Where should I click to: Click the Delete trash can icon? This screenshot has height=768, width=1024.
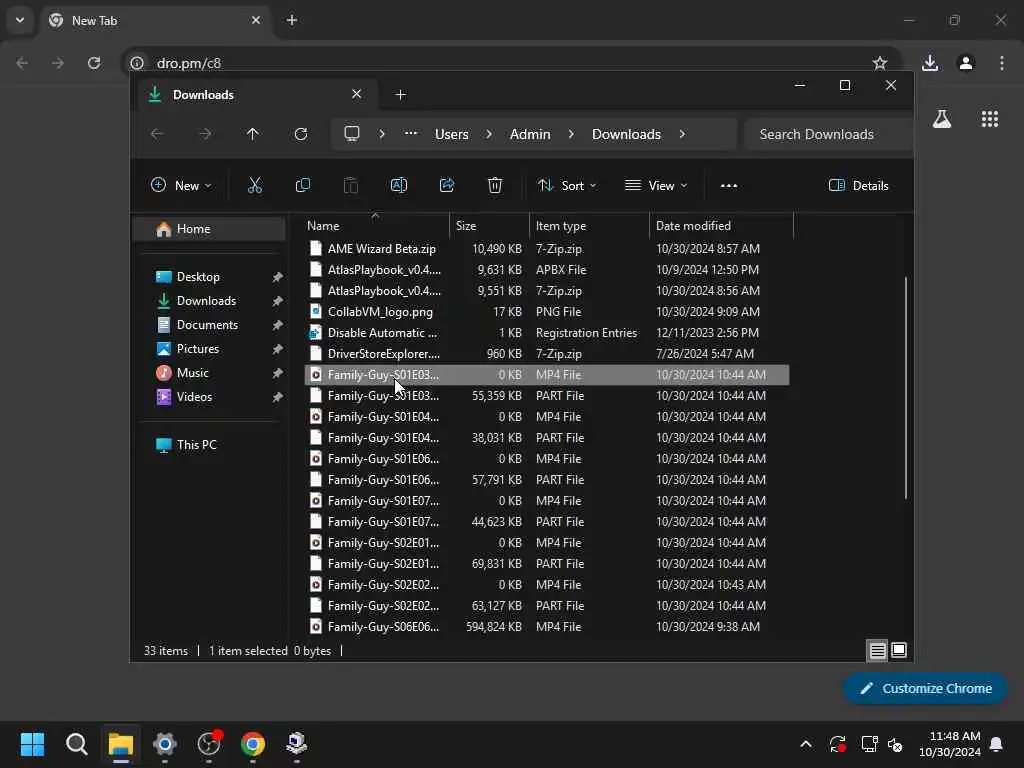[x=495, y=185]
